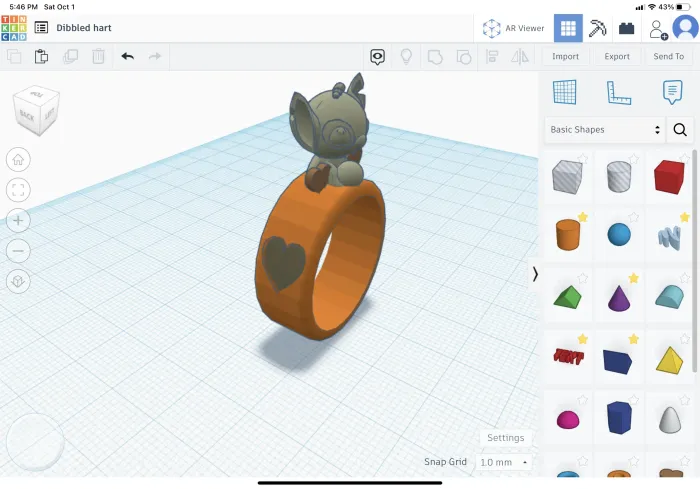The image size is (700, 489).
Task: Open the AR Viewer
Action: pyautogui.click(x=513, y=28)
